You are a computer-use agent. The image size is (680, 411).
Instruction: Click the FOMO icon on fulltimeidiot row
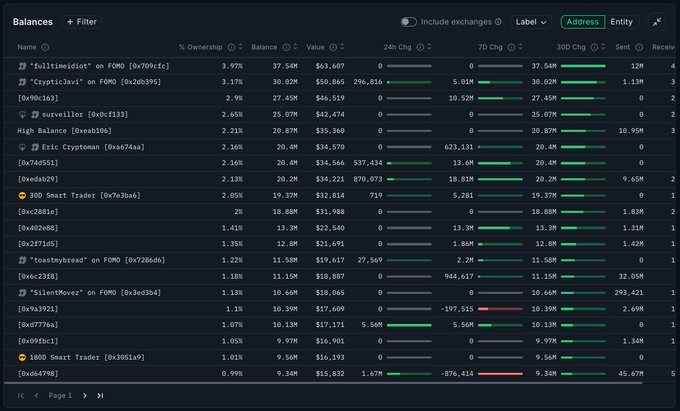pyautogui.click(x=22, y=66)
